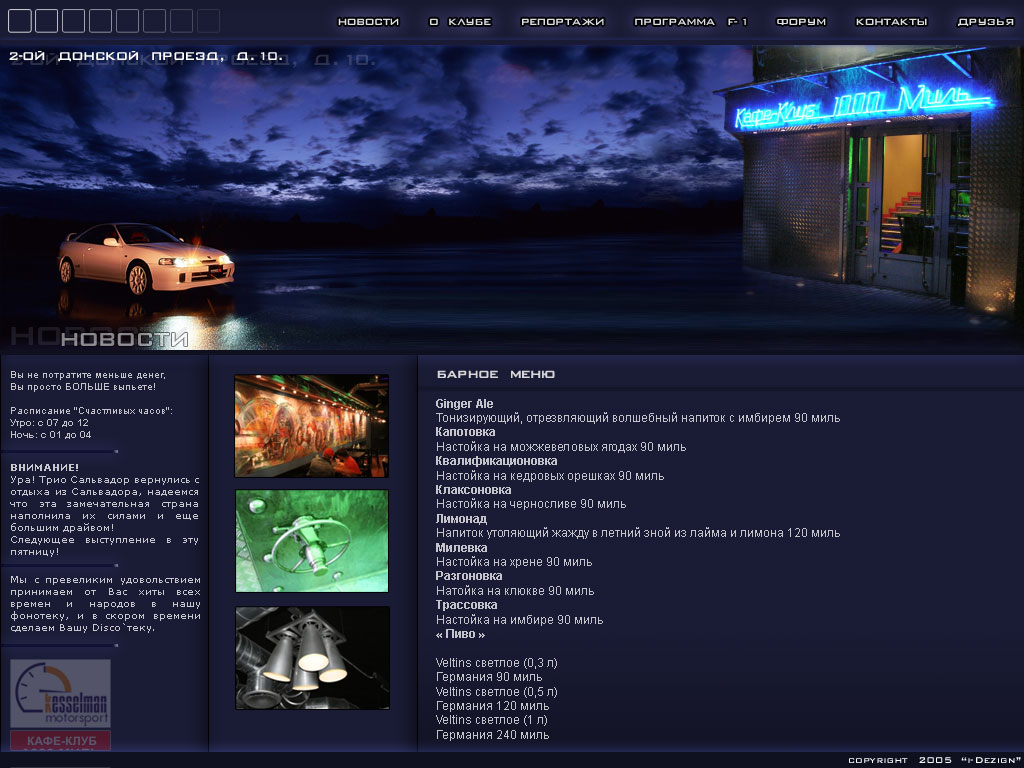Open the НОВОСТИ menu item

pyautogui.click(x=368, y=22)
